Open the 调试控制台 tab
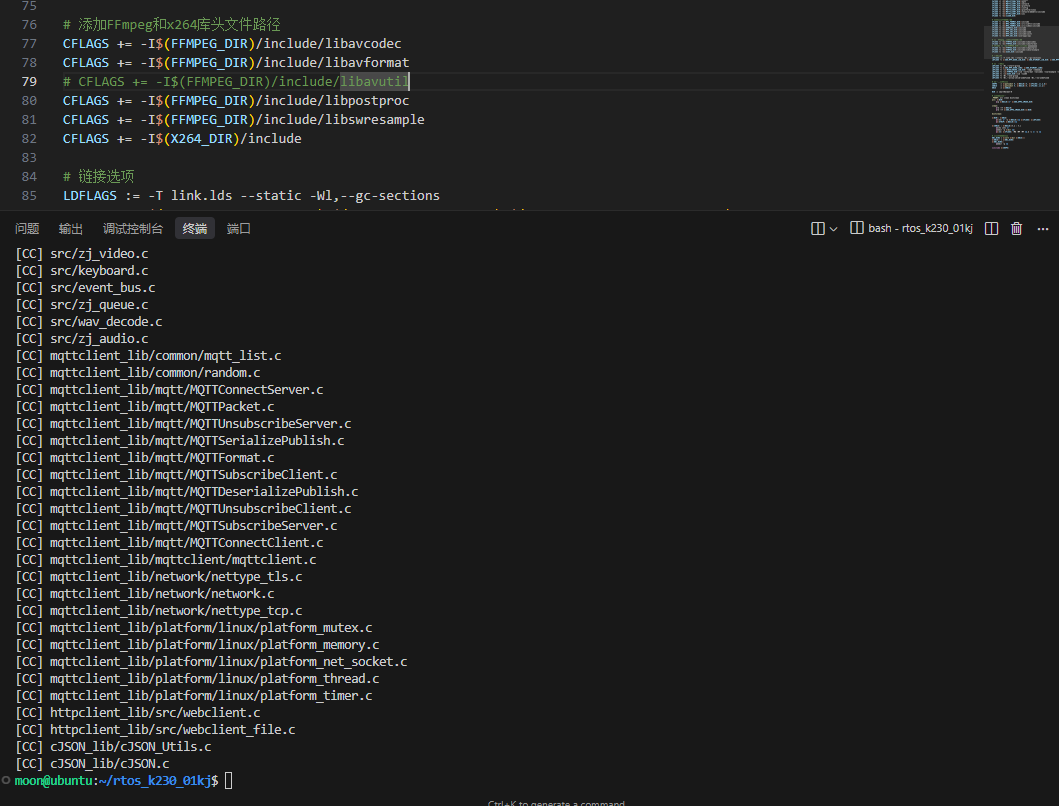Image resolution: width=1059 pixels, height=806 pixels. pyautogui.click(x=132, y=228)
